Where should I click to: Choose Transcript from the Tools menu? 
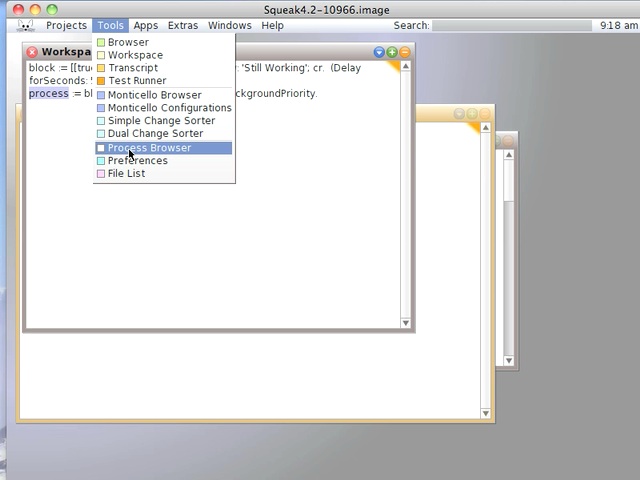[164, 68]
